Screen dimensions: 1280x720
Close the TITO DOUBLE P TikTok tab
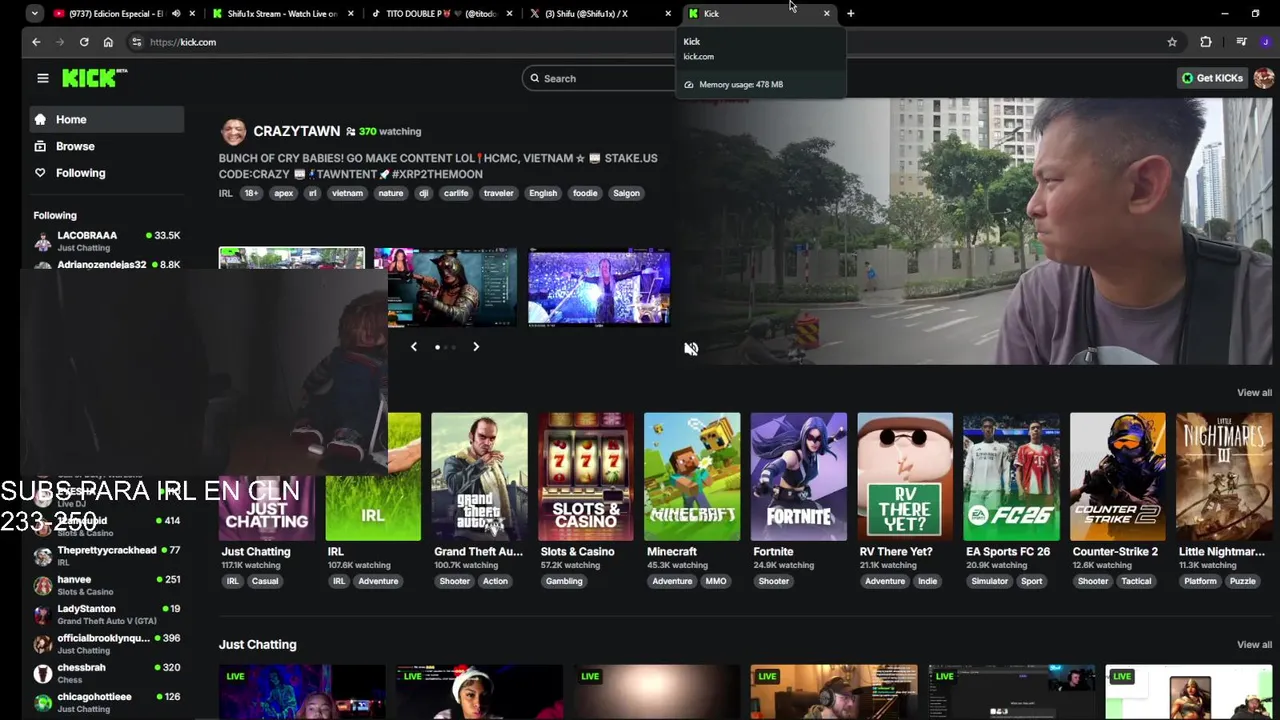coord(509,13)
